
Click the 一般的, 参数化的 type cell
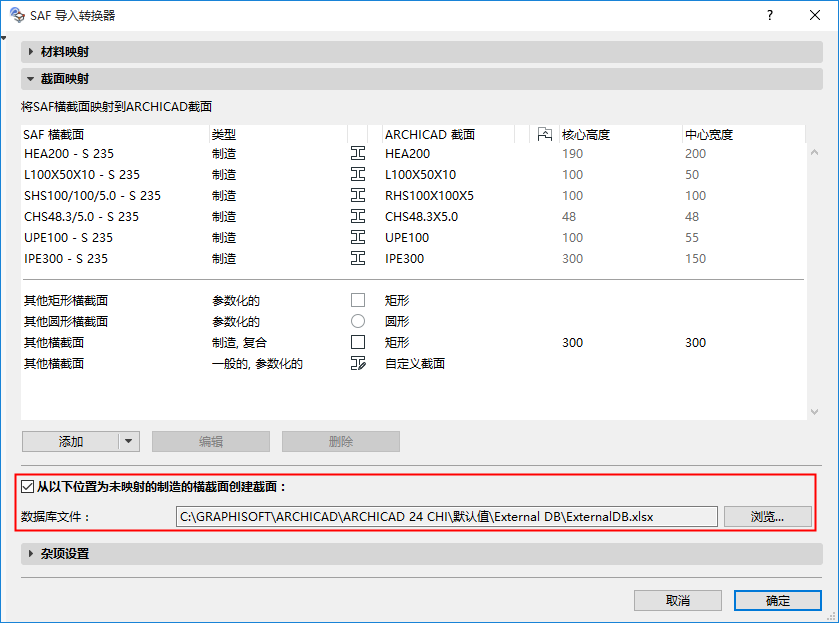point(257,363)
